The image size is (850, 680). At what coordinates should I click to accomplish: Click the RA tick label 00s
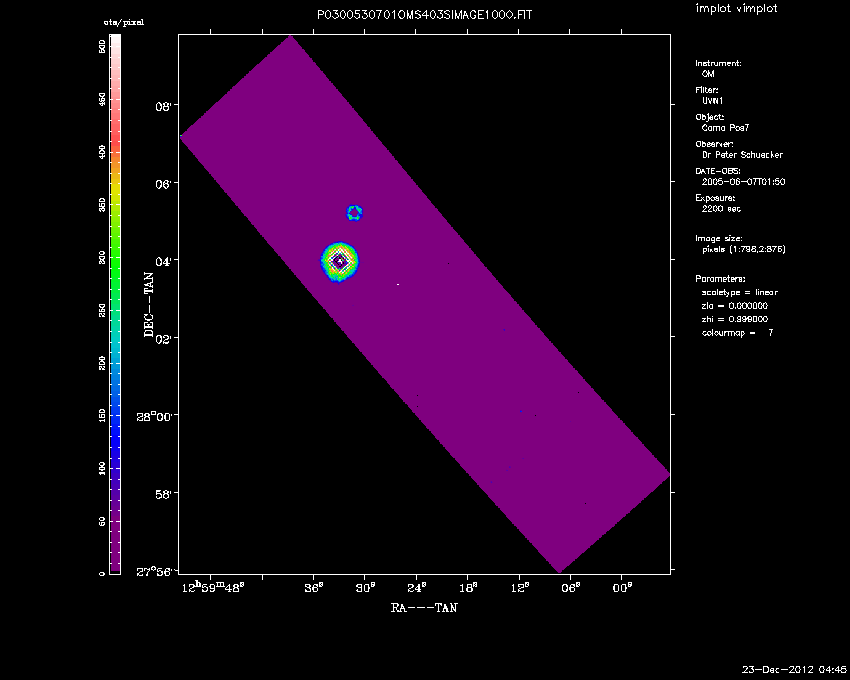click(623, 588)
